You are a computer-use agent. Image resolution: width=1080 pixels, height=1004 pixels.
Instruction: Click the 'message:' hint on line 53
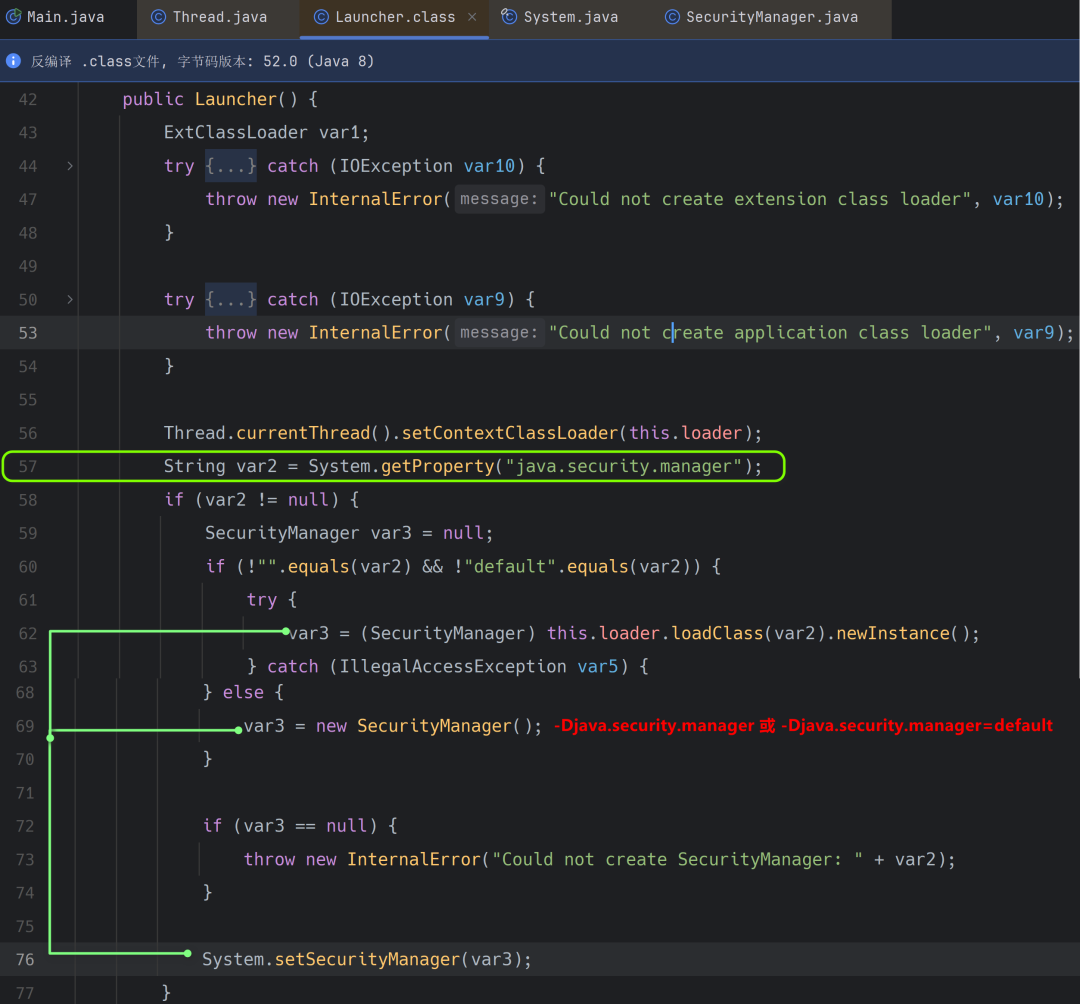coord(499,333)
